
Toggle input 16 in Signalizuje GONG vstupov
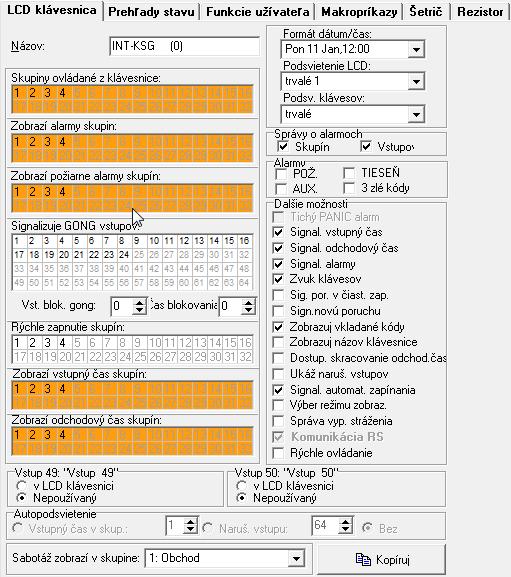(x=244, y=241)
